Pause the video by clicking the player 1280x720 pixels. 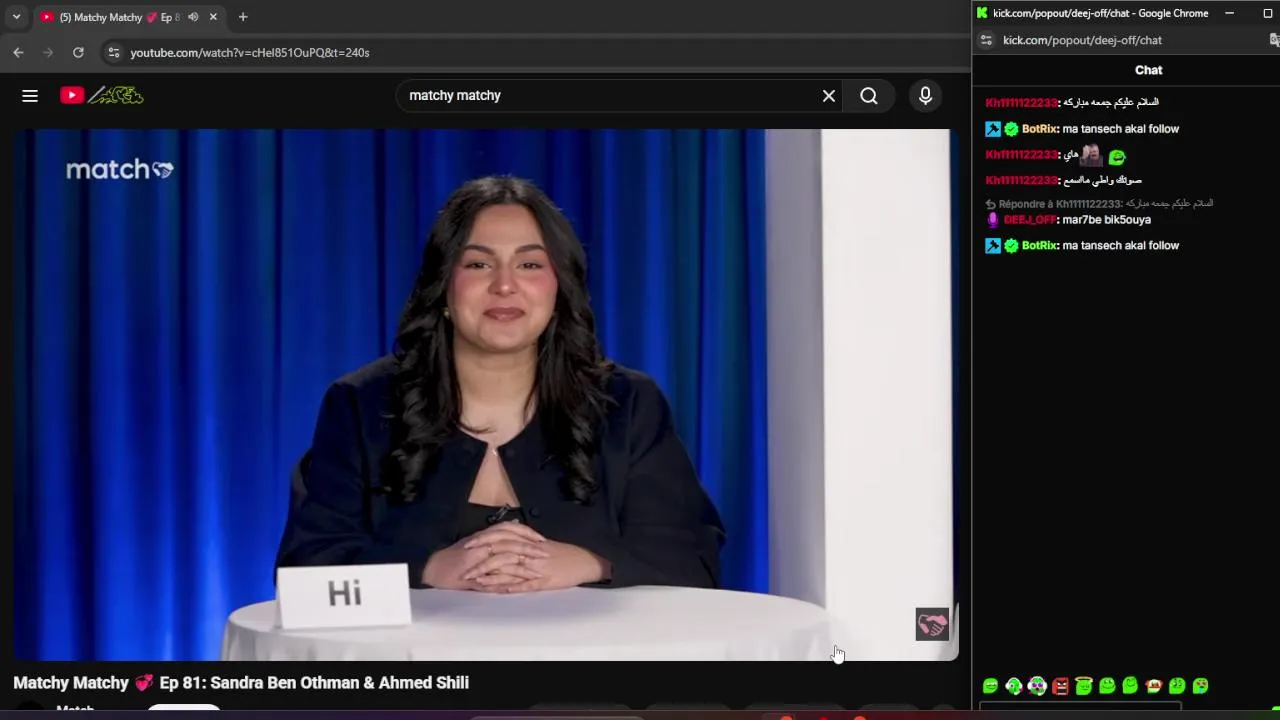(486, 395)
